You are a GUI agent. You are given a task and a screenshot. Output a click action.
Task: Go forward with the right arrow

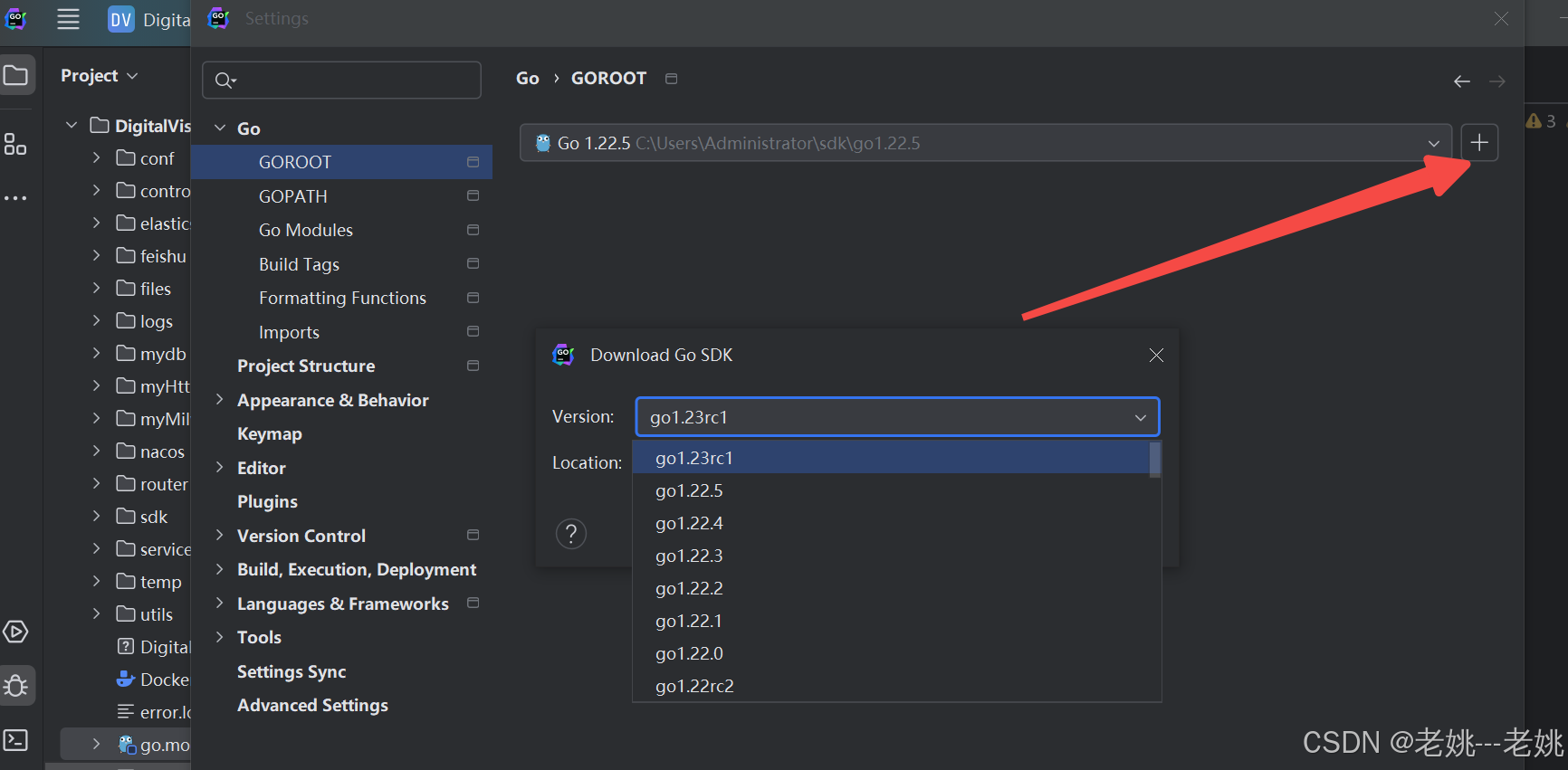[1497, 81]
